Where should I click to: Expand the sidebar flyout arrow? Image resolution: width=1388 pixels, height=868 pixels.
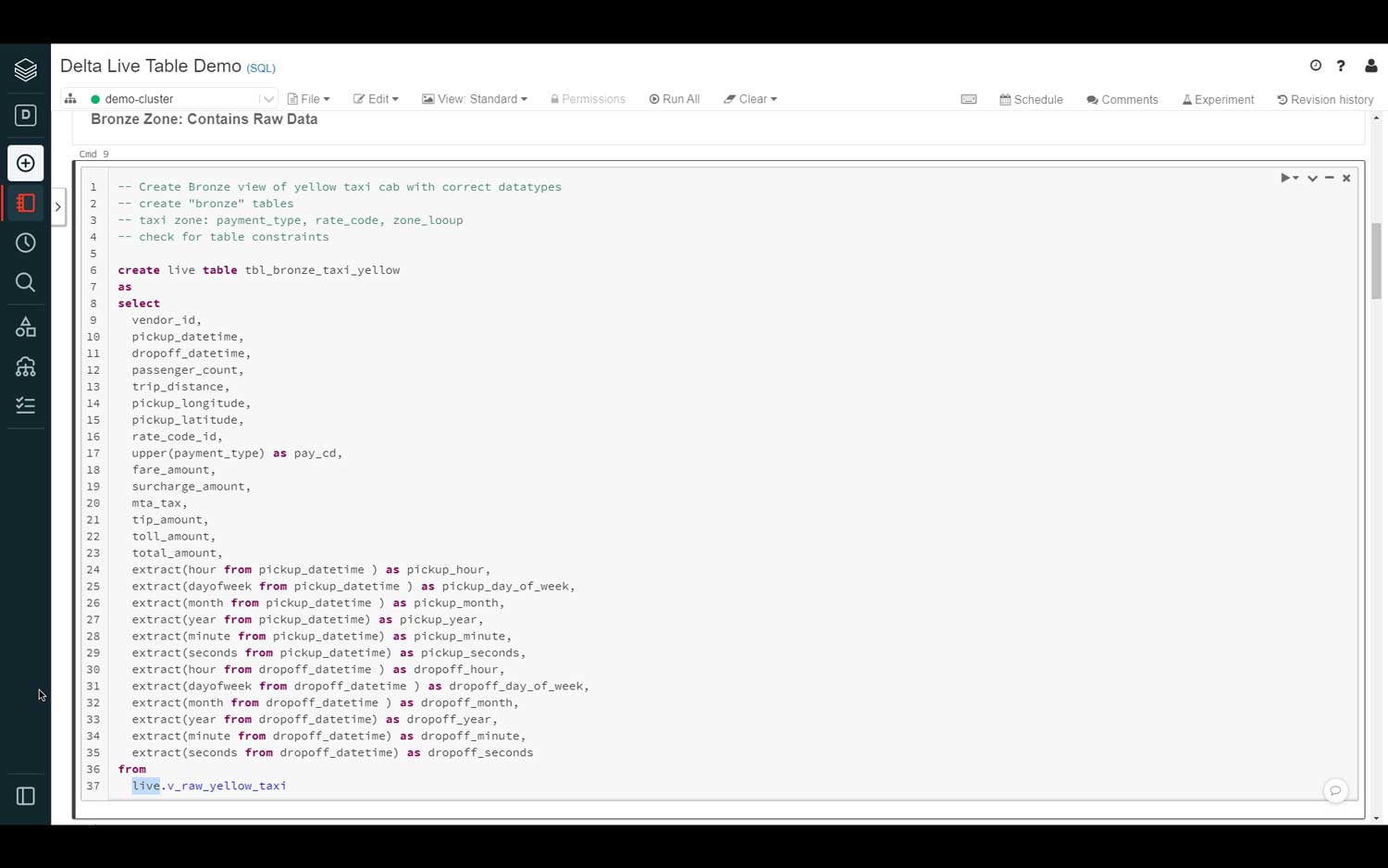tap(57, 207)
